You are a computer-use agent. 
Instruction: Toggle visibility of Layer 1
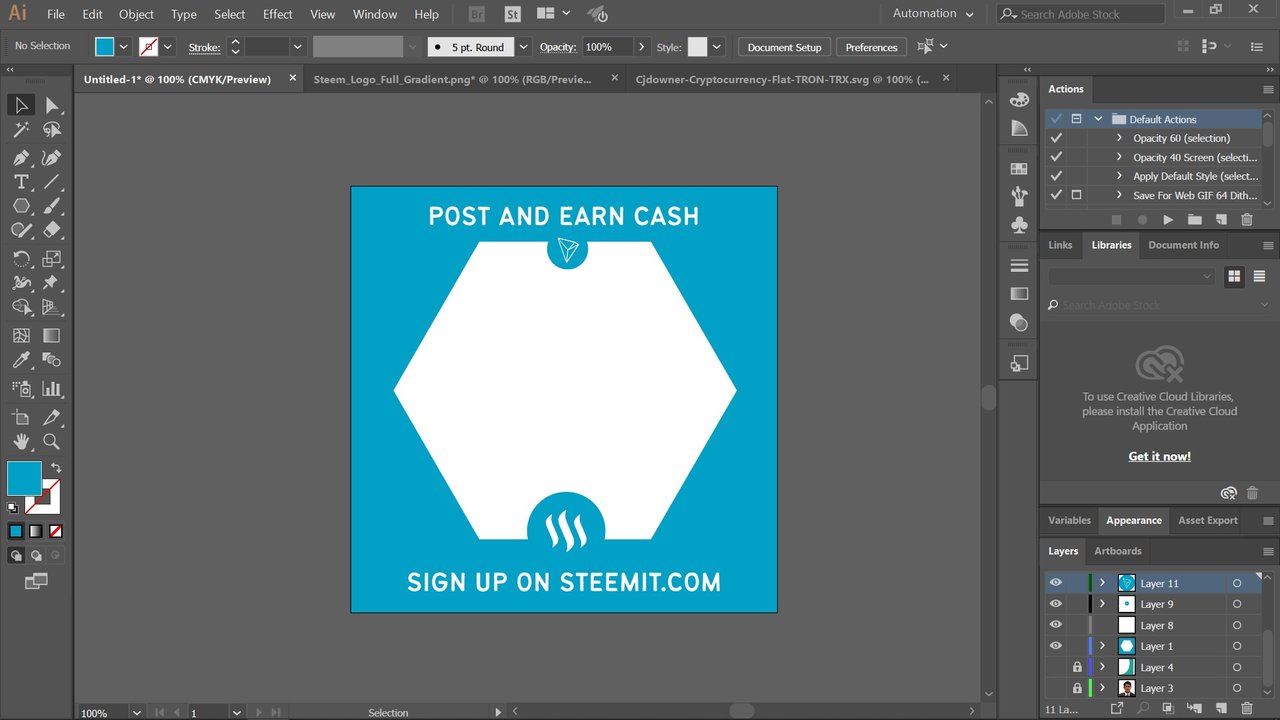point(1055,646)
